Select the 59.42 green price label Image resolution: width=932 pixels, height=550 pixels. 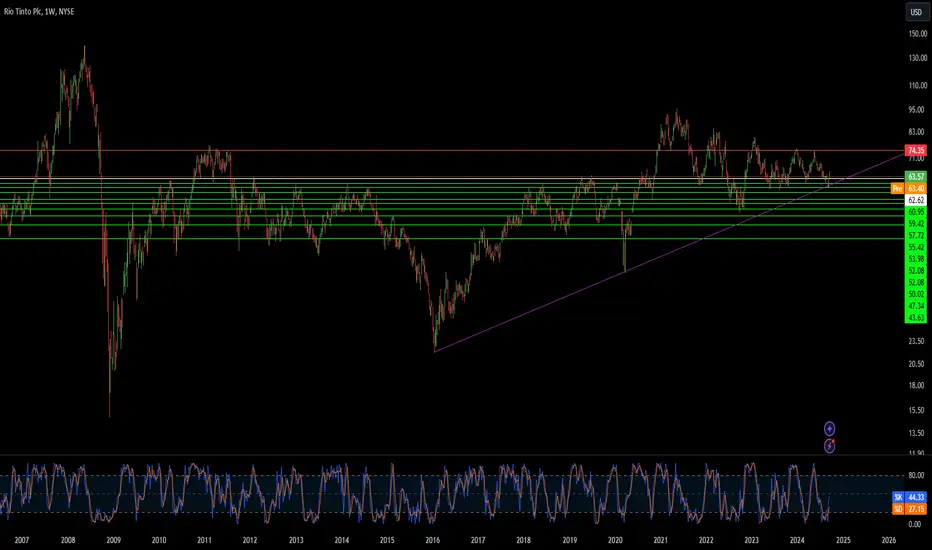tap(915, 224)
